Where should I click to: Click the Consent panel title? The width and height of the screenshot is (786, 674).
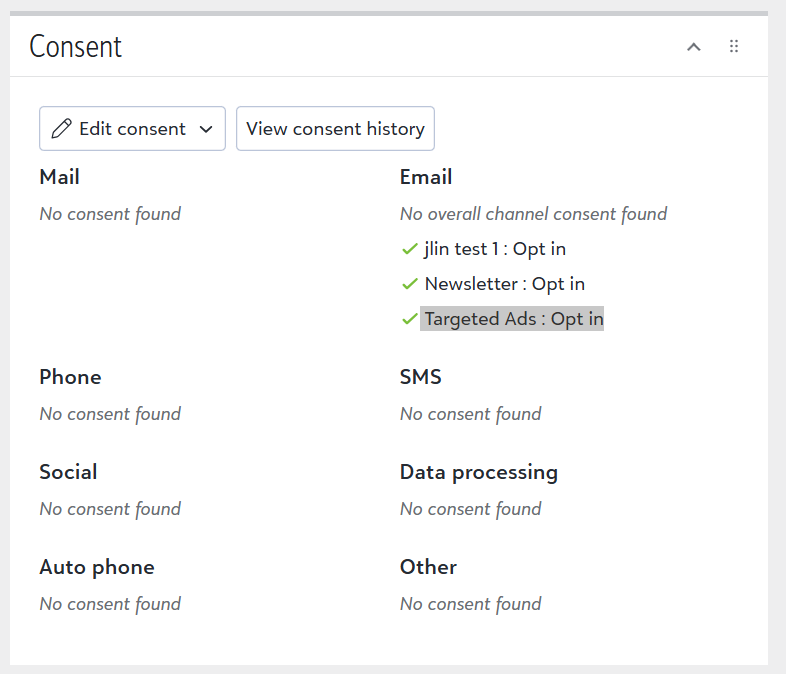76,46
